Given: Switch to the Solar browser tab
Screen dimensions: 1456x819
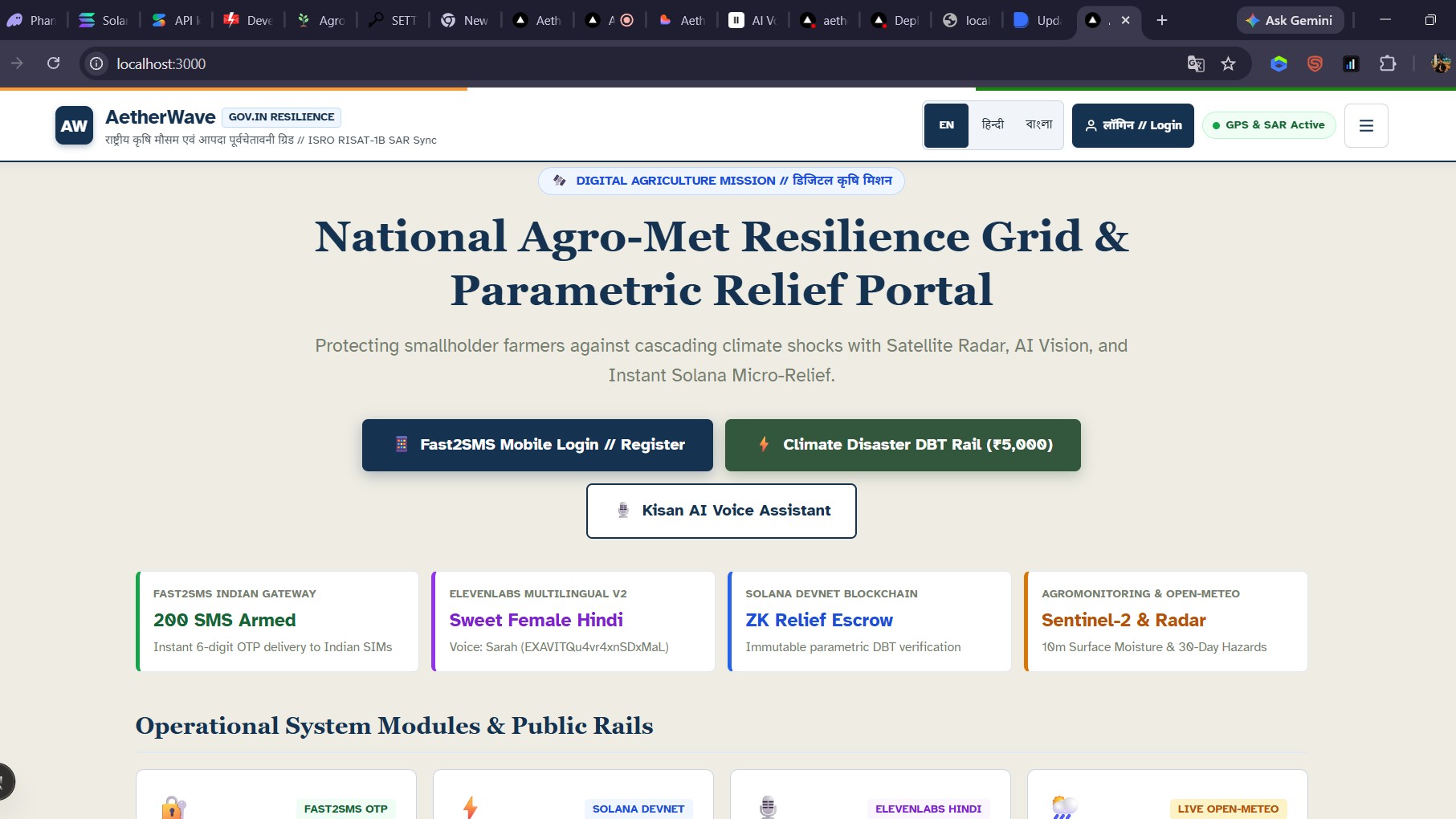Looking at the screenshot, I should point(104,20).
